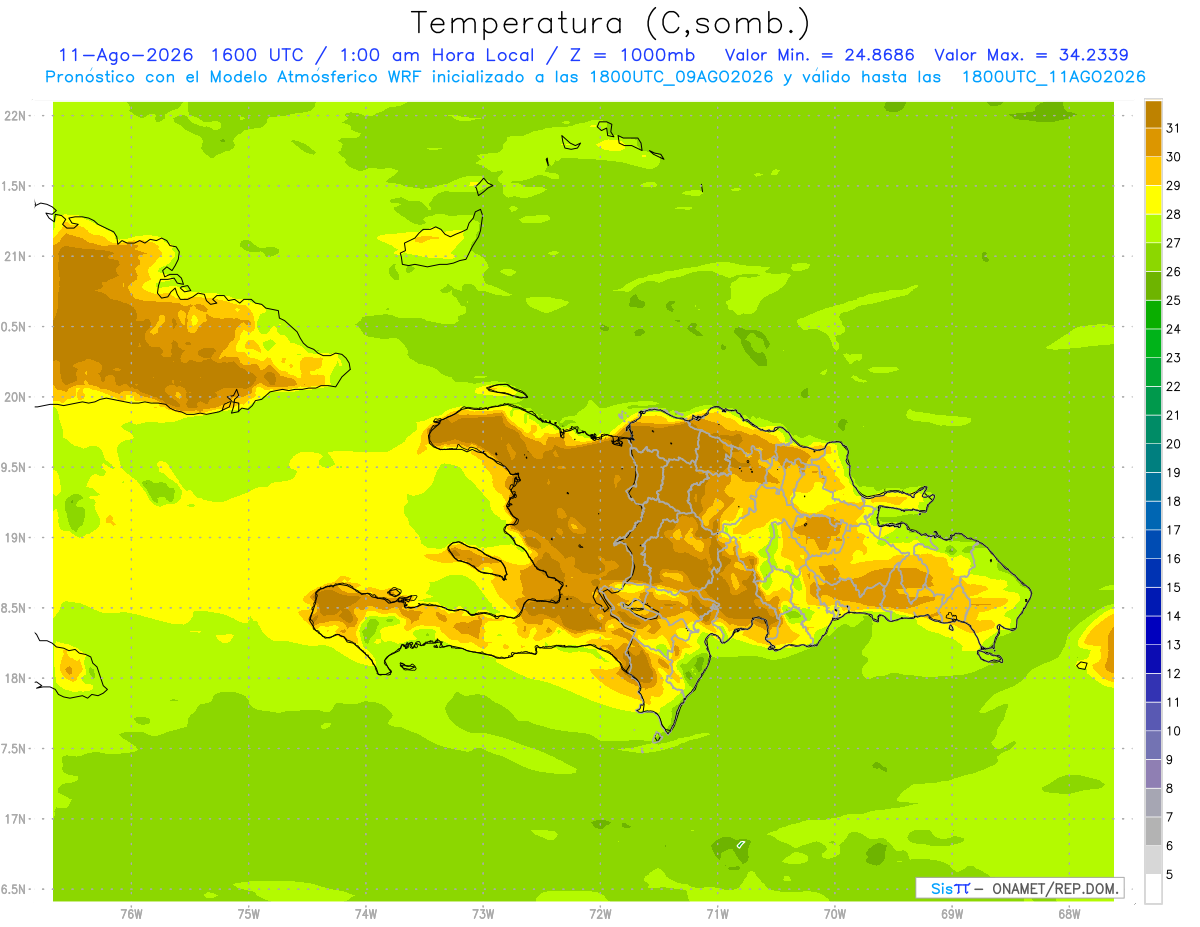Click the '20' value on color scale
1200x927 pixels.
click(1173, 444)
